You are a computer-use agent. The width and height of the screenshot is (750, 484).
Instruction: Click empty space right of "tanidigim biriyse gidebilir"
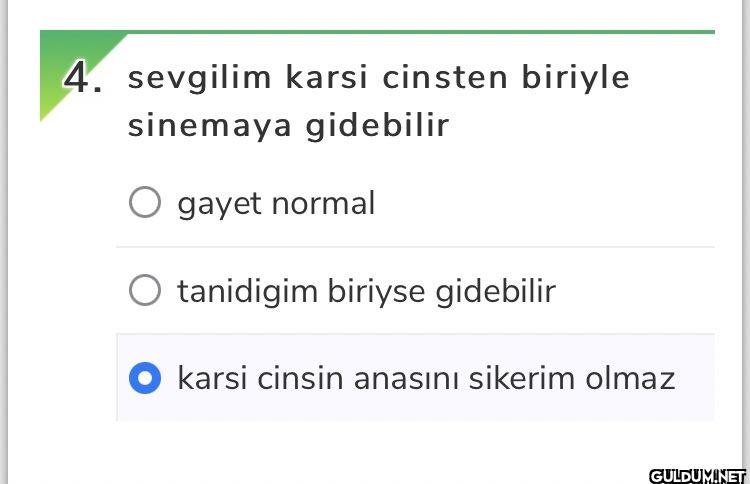(640, 291)
